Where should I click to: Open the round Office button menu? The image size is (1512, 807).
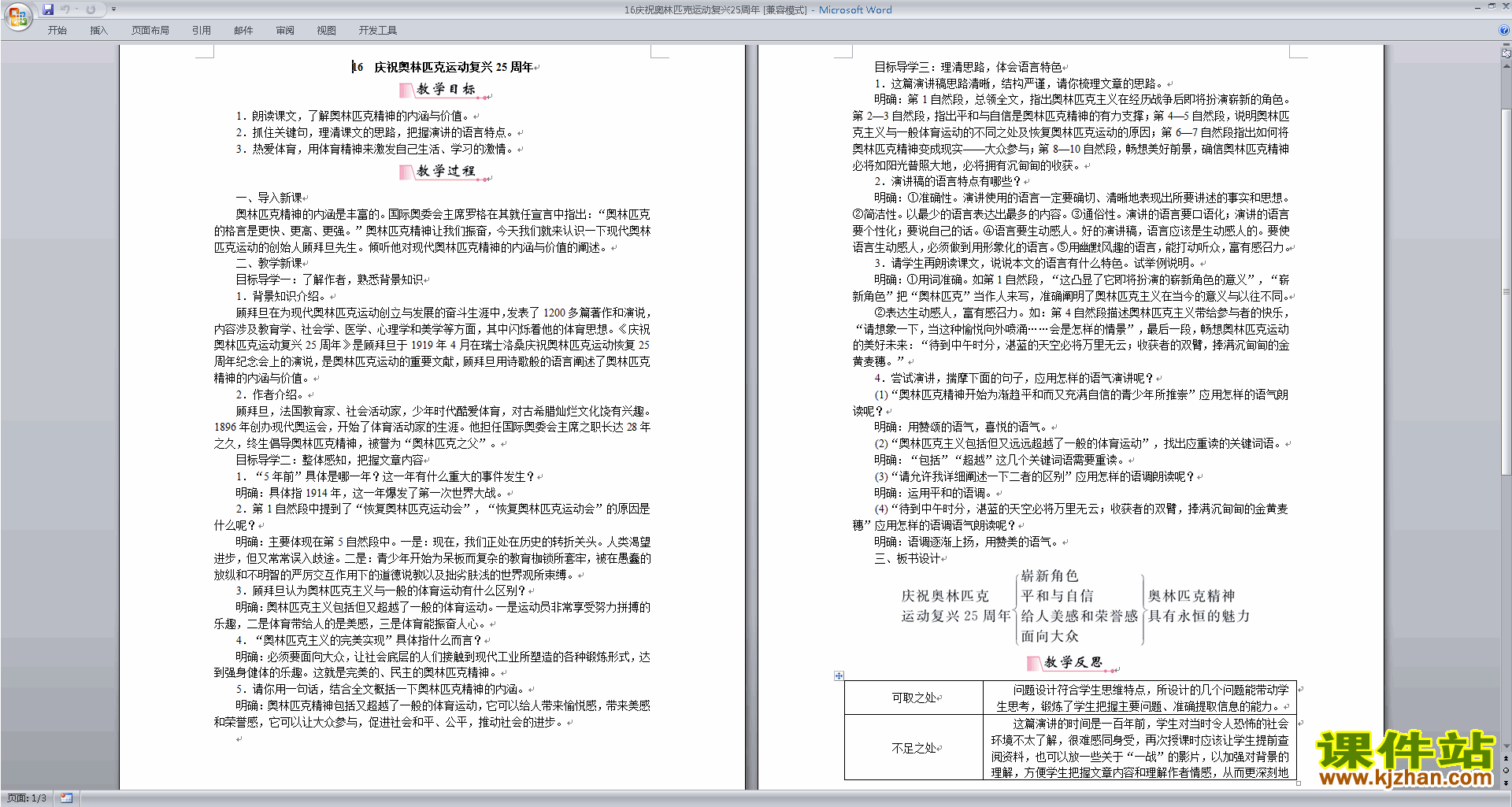pyautogui.click(x=17, y=16)
